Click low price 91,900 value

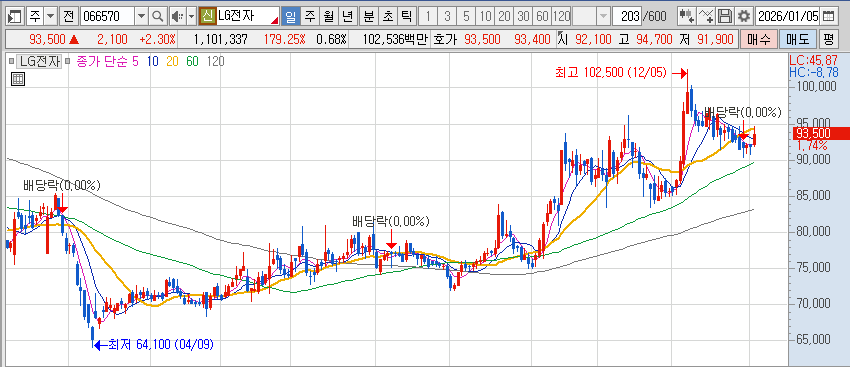pyautogui.click(x=715, y=39)
